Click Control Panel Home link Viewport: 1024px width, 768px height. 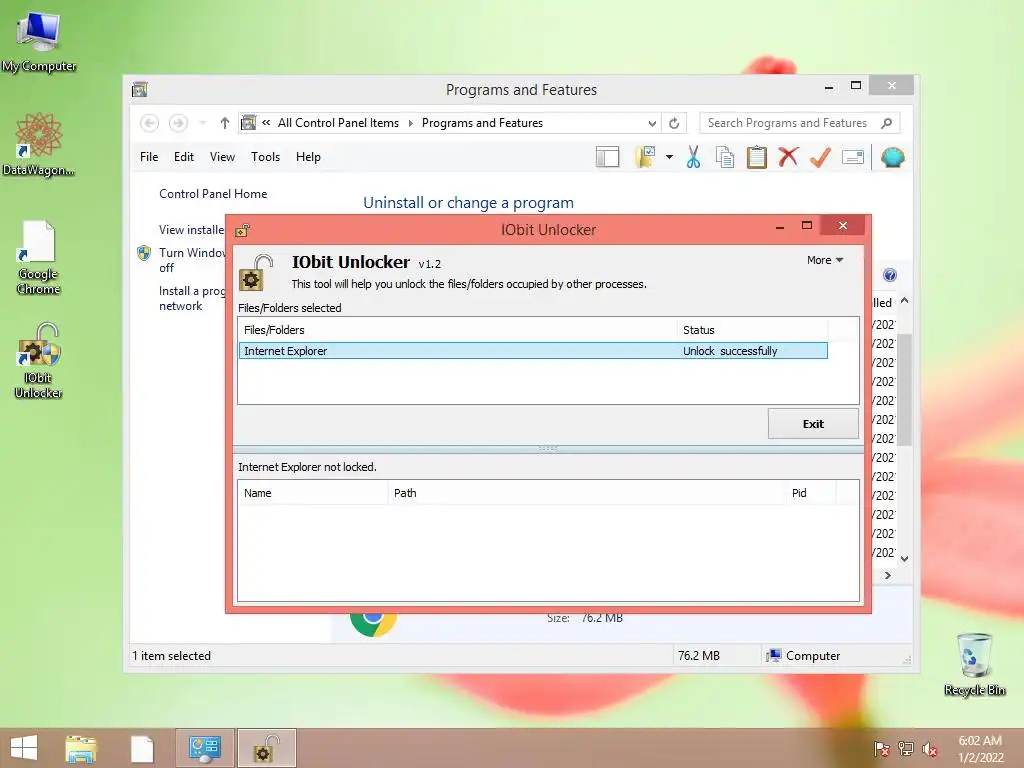click(213, 194)
